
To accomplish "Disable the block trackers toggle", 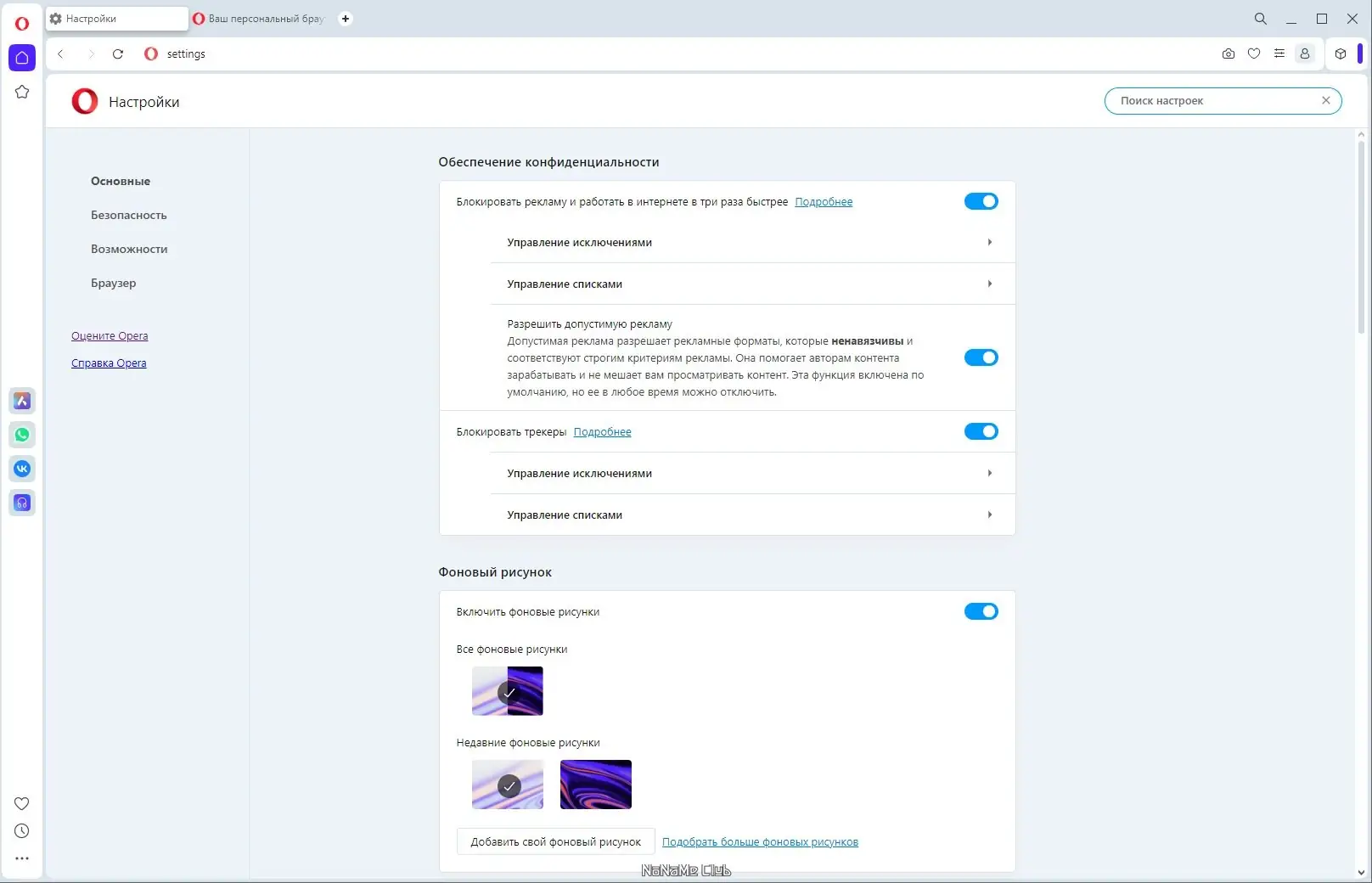I will click(x=981, y=431).
